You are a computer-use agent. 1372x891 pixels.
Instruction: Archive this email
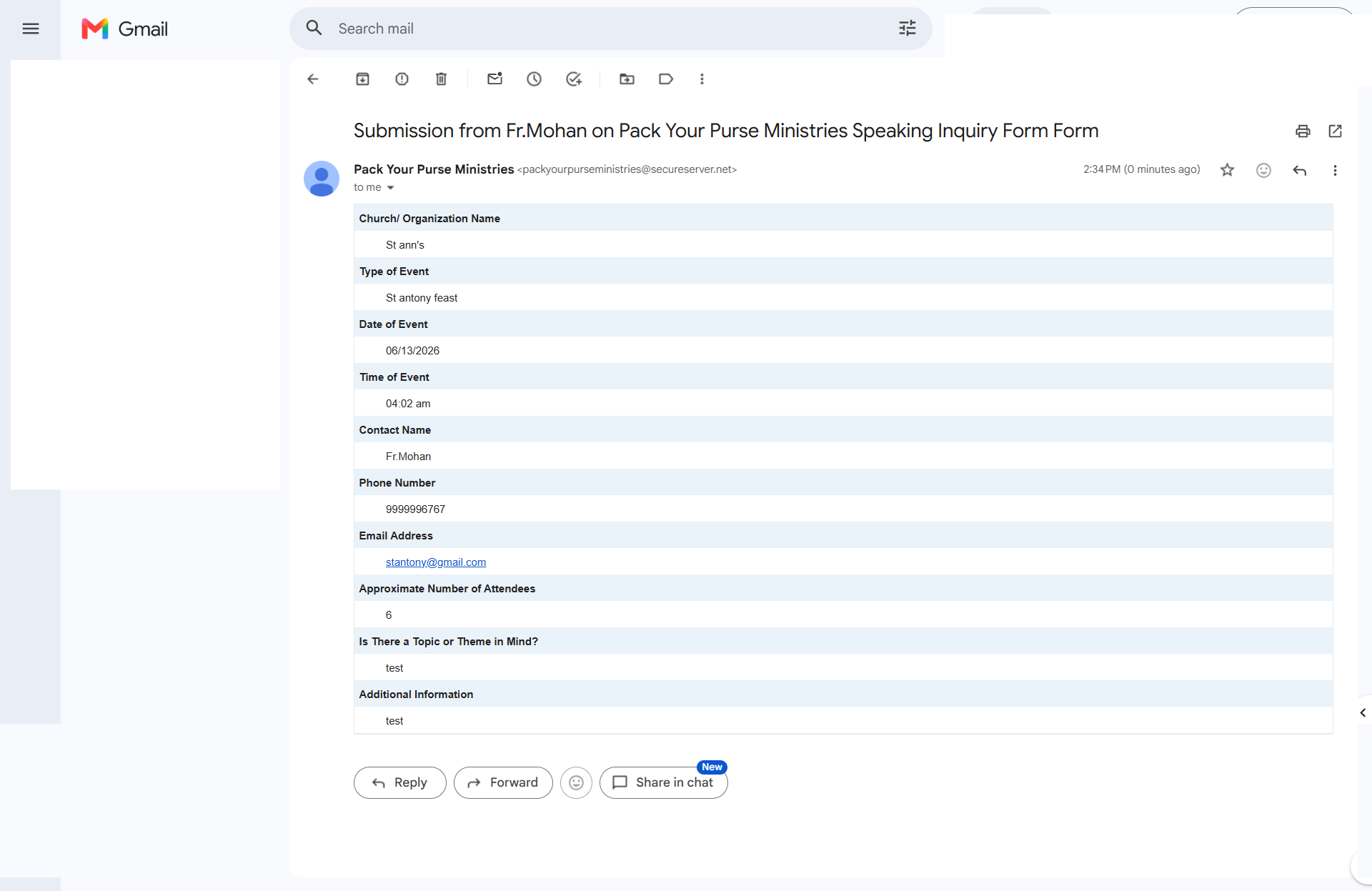(x=362, y=79)
